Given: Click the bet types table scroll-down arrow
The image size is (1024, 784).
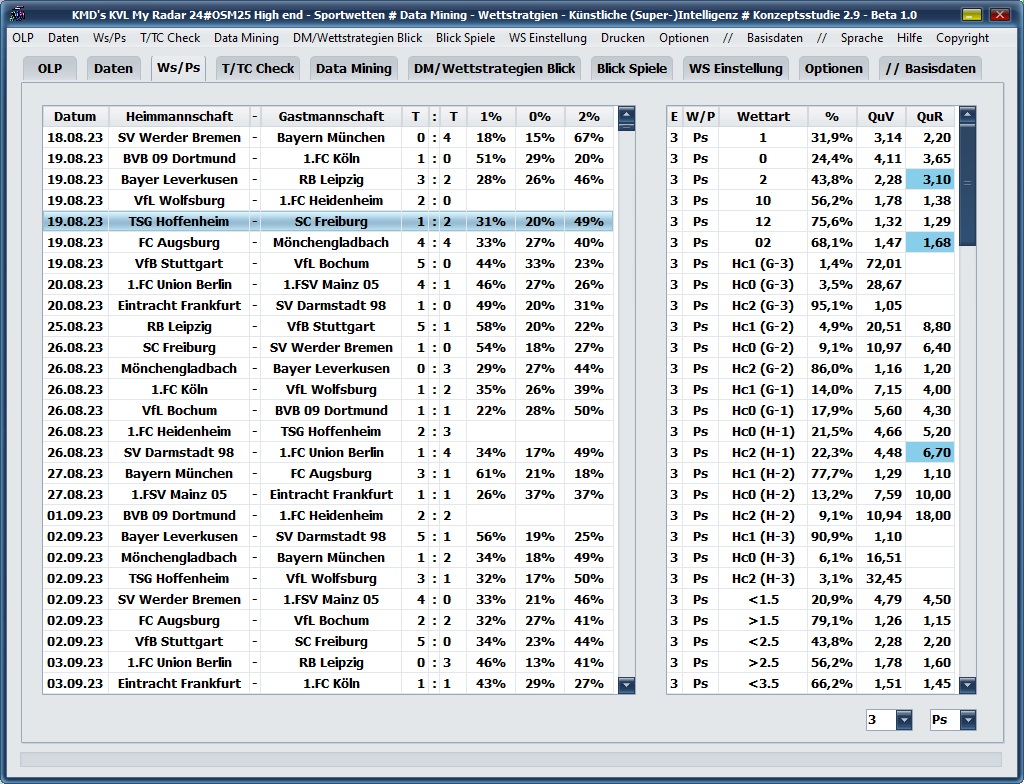Looking at the screenshot, I should coord(968,685).
